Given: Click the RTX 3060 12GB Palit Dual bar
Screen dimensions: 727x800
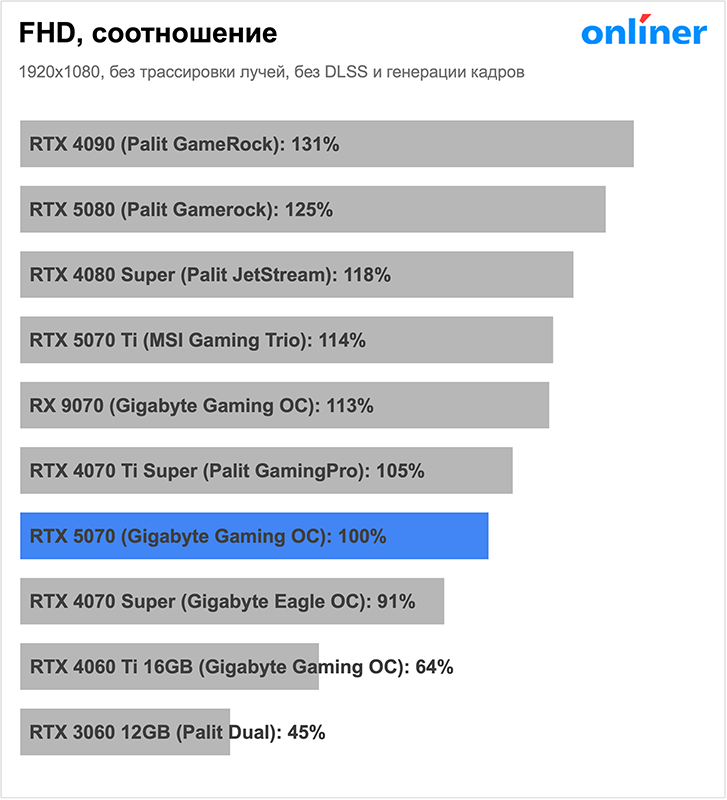Looking at the screenshot, I should pyautogui.click(x=125, y=732).
